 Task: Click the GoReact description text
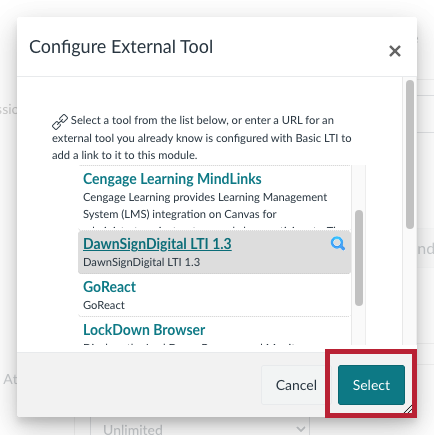click(x=104, y=305)
